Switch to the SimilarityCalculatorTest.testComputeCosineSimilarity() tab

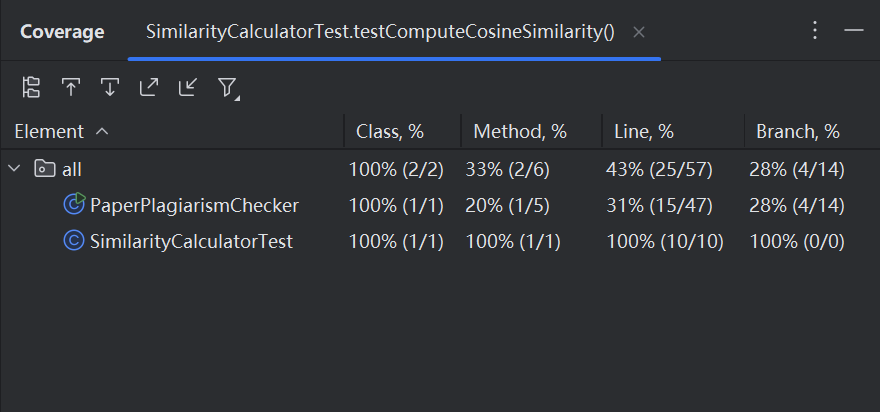pyautogui.click(x=380, y=32)
